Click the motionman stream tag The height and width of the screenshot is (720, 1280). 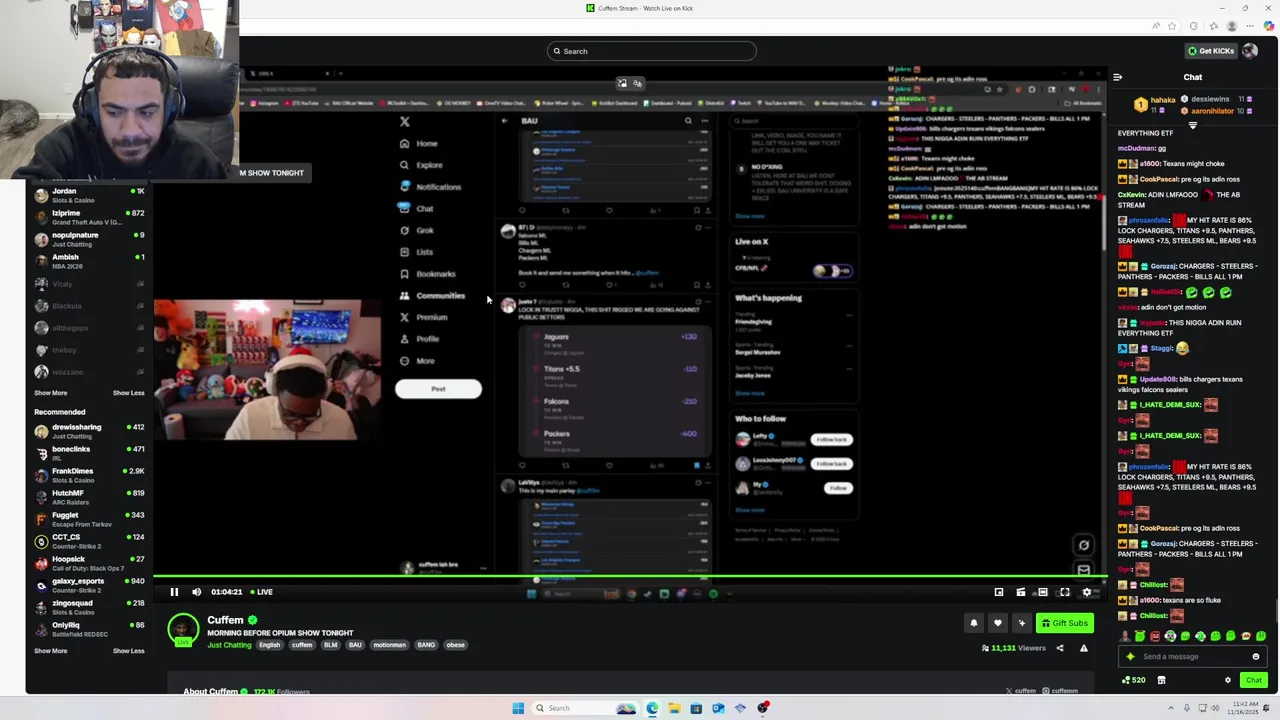point(390,645)
